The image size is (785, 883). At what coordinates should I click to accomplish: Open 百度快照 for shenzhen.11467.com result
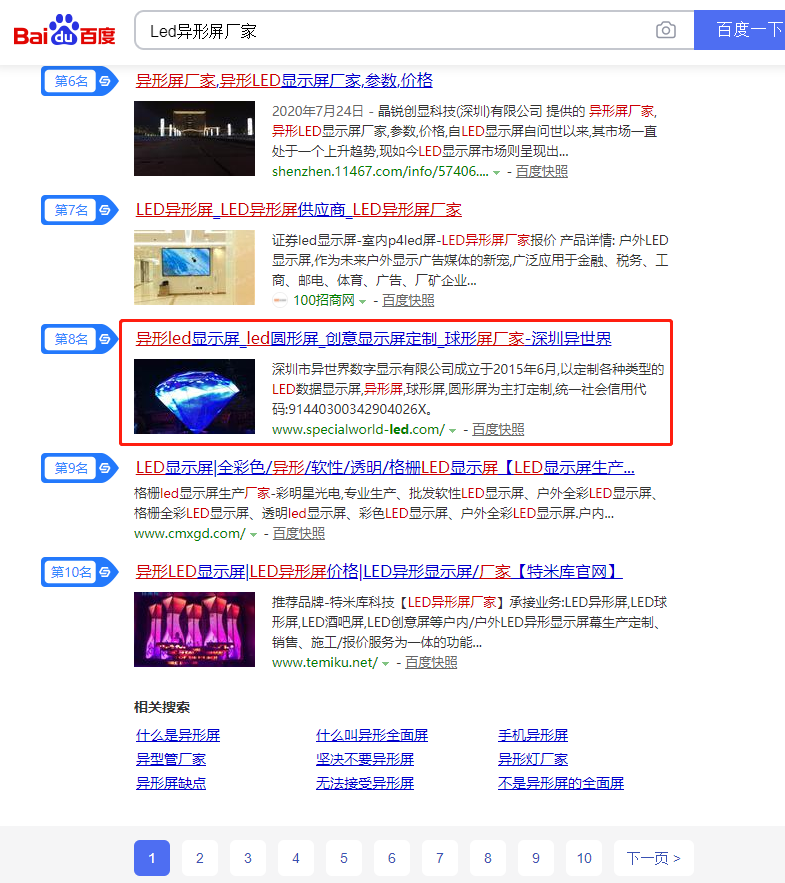click(x=542, y=171)
